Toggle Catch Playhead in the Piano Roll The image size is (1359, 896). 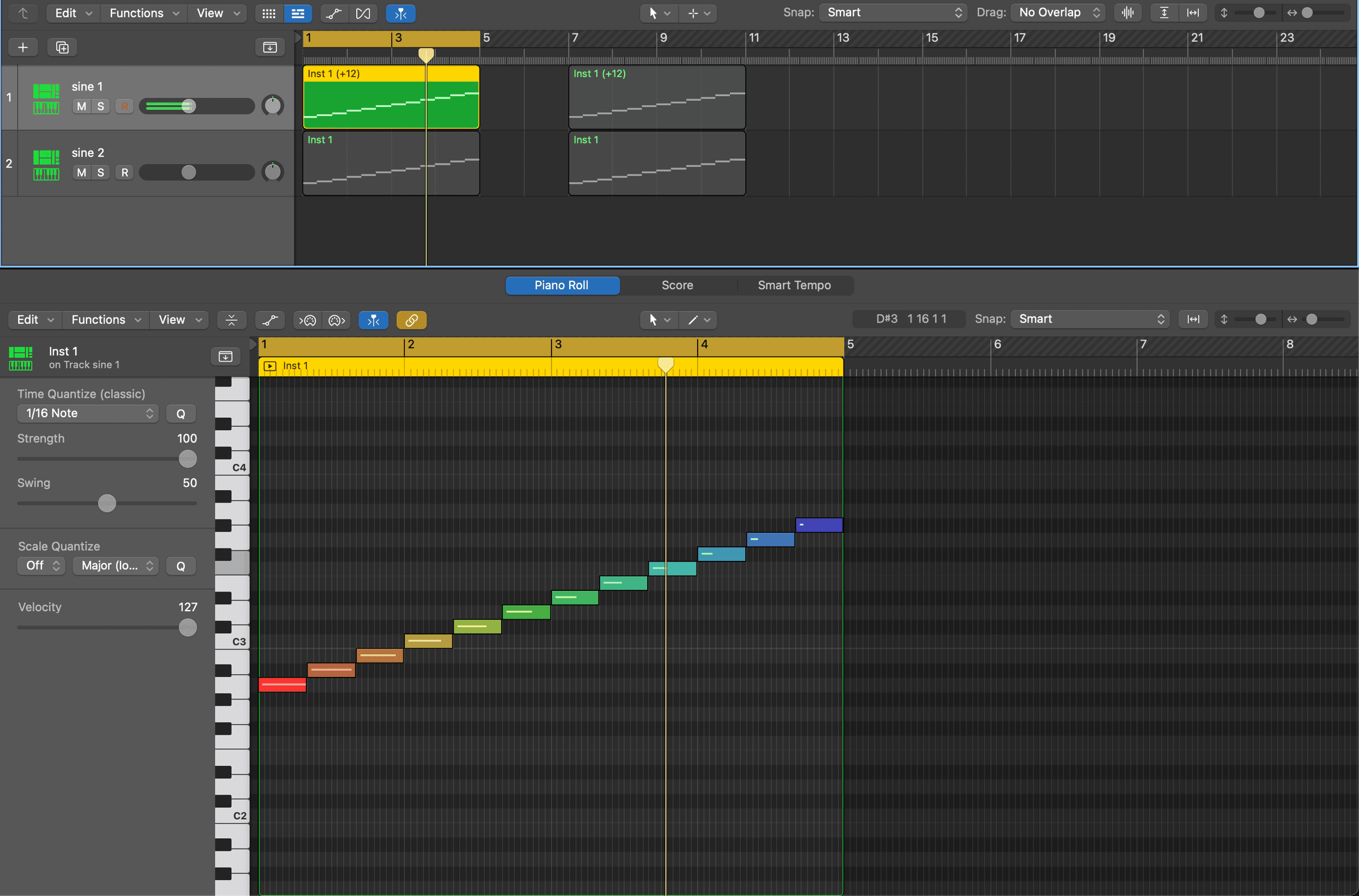[x=373, y=320]
